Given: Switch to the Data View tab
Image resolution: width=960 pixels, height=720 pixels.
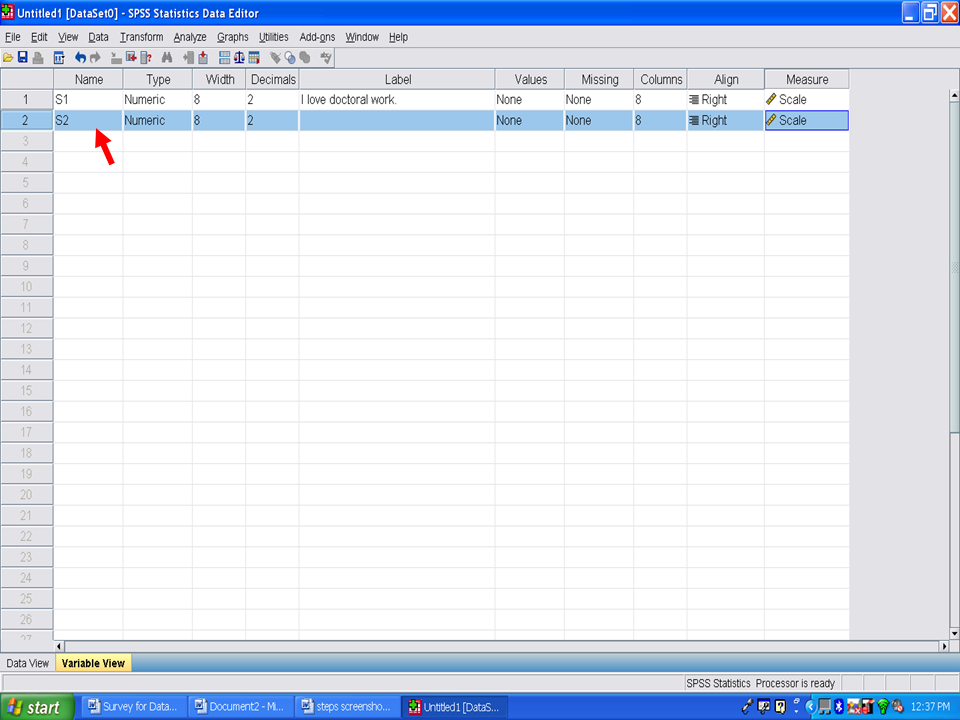Looking at the screenshot, I should click(x=27, y=663).
